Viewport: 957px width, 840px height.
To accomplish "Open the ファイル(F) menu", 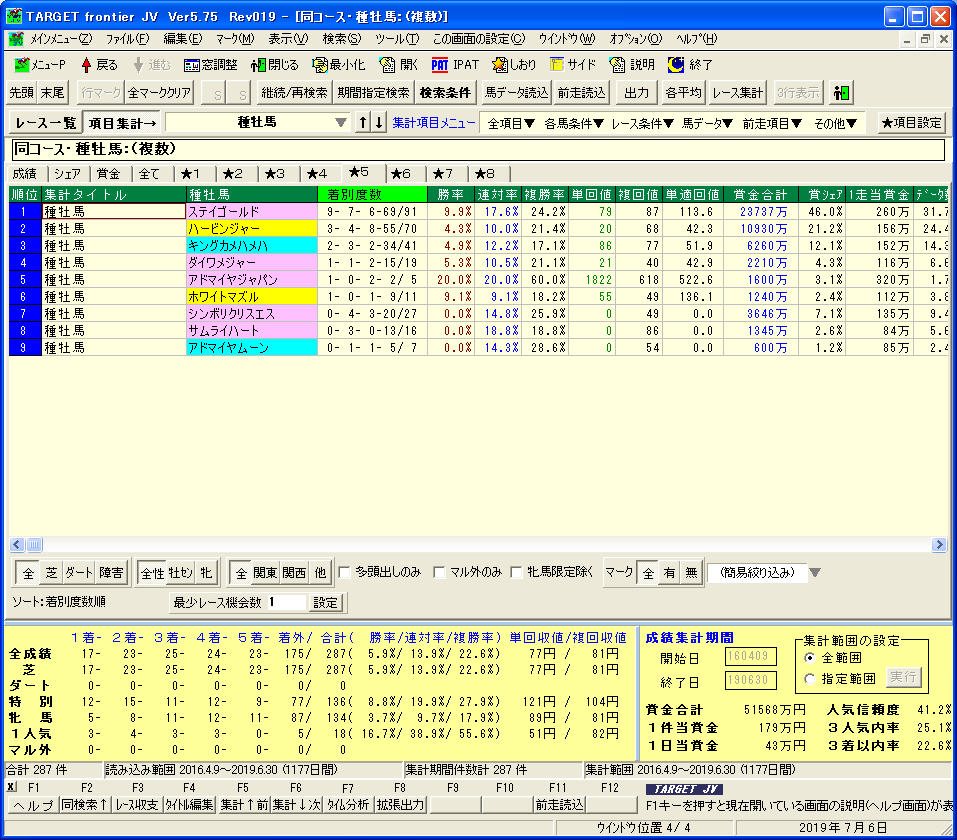I will 127,39.
